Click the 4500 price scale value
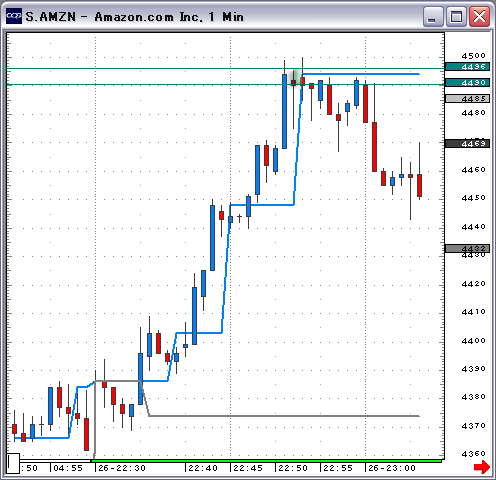This screenshot has height=480, width=496. coord(473,56)
